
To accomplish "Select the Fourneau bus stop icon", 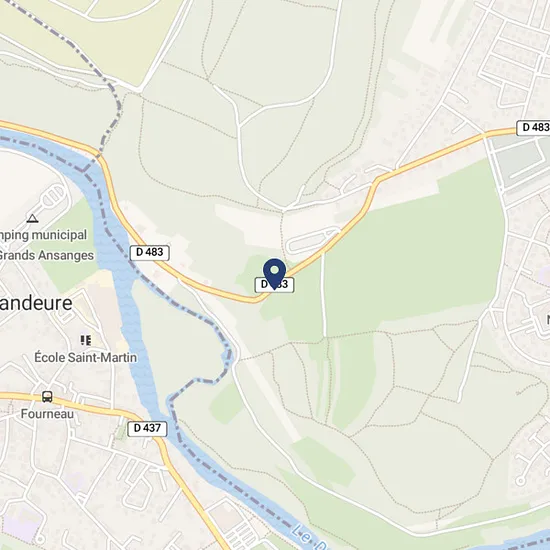I will [x=47, y=397].
